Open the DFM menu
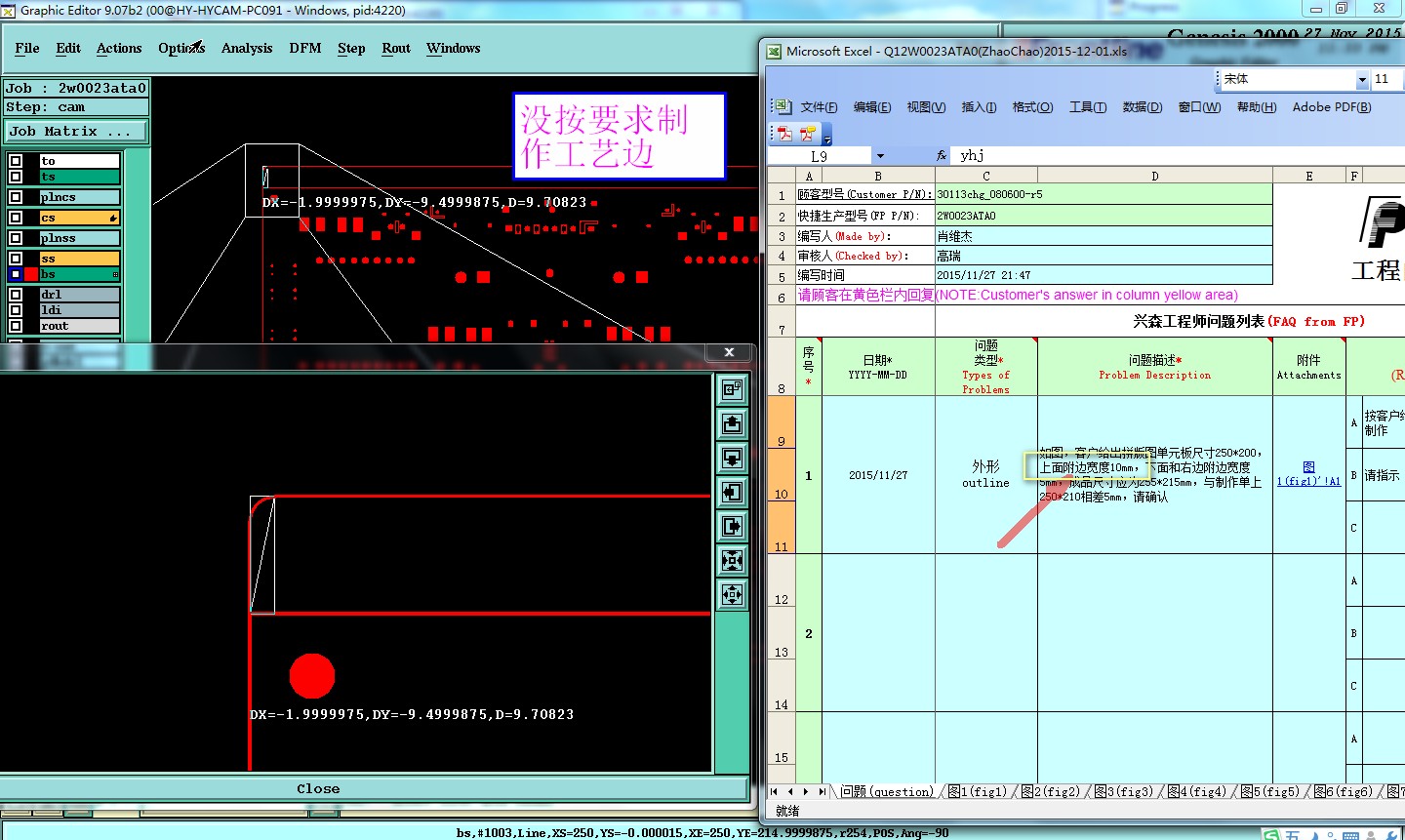The image size is (1405, 840). pos(305,48)
